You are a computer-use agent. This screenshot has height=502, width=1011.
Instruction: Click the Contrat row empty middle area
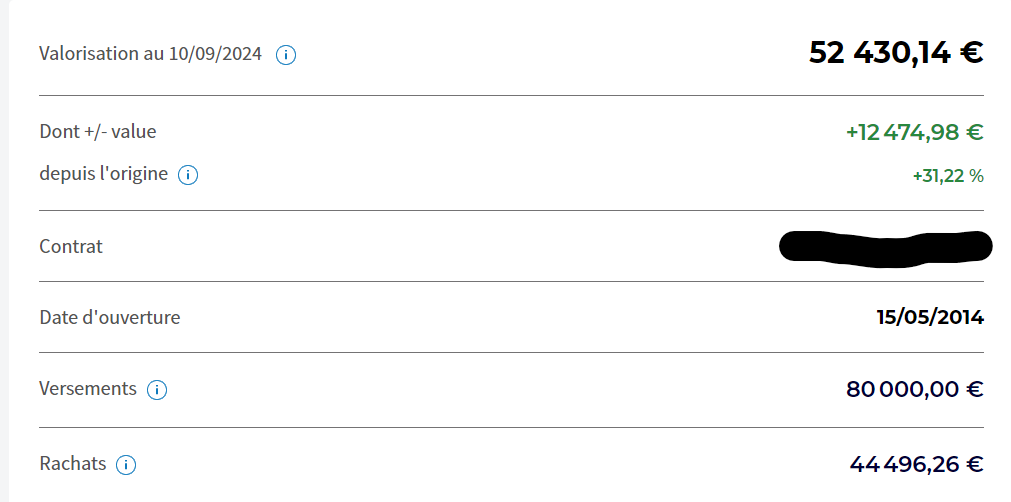(440, 246)
